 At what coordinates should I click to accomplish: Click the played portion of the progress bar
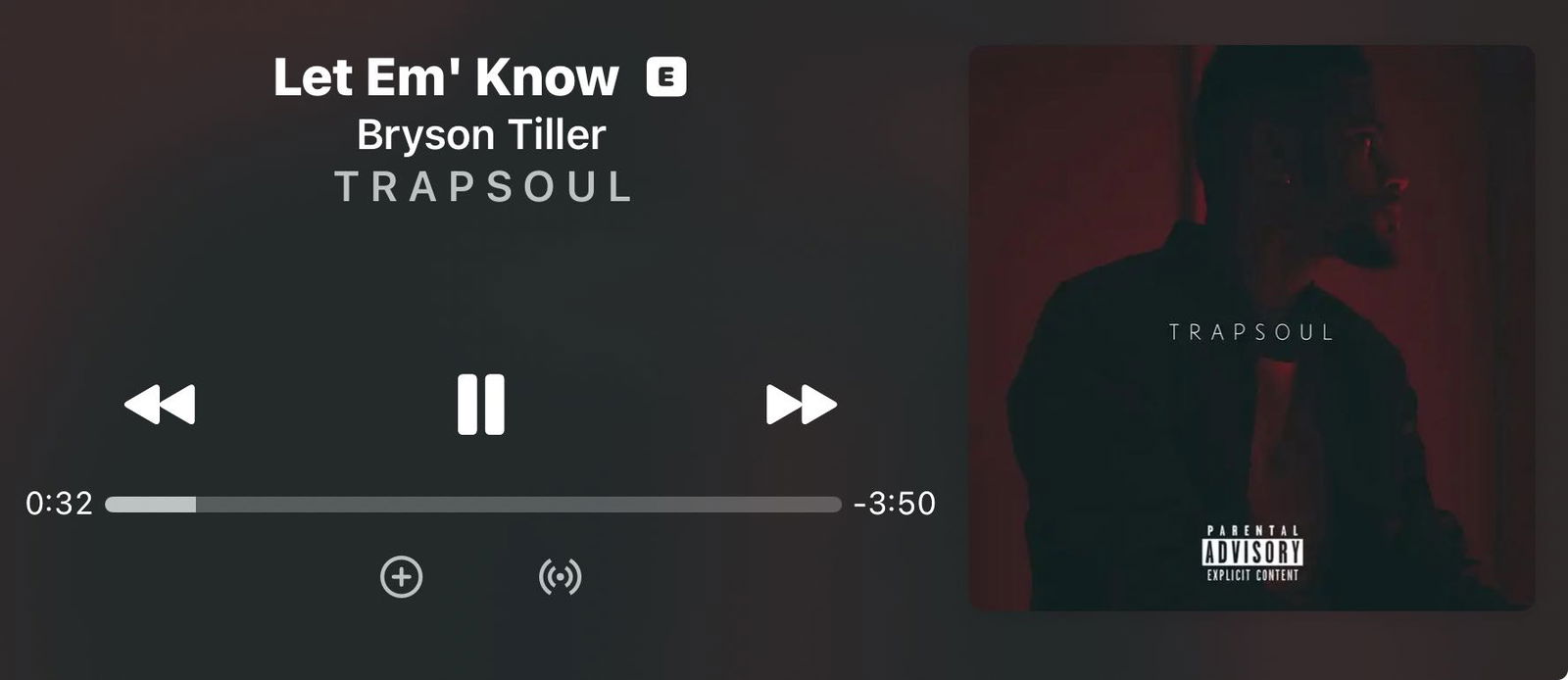[x=150, y=505]
